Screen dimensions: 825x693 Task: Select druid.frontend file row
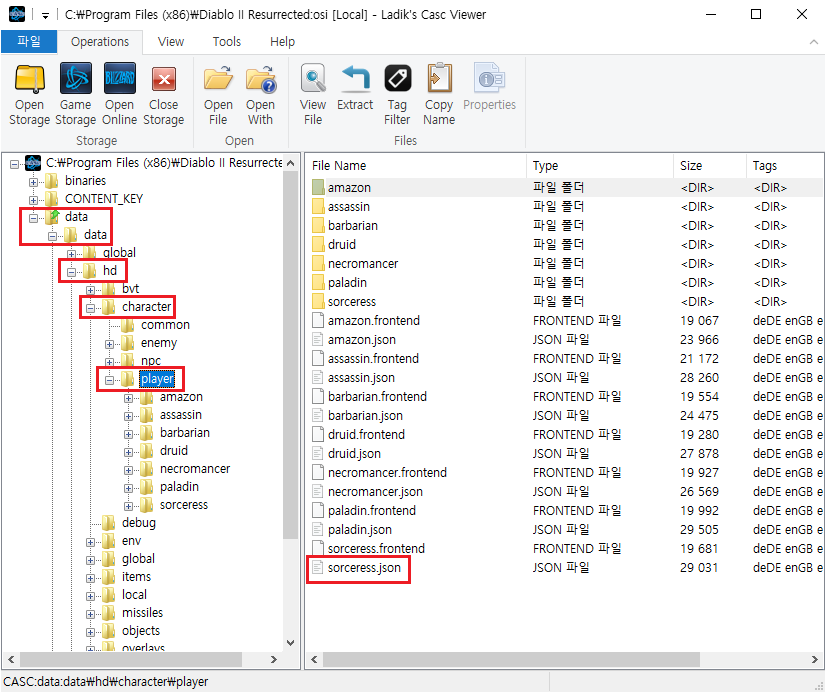pos(566,435)
